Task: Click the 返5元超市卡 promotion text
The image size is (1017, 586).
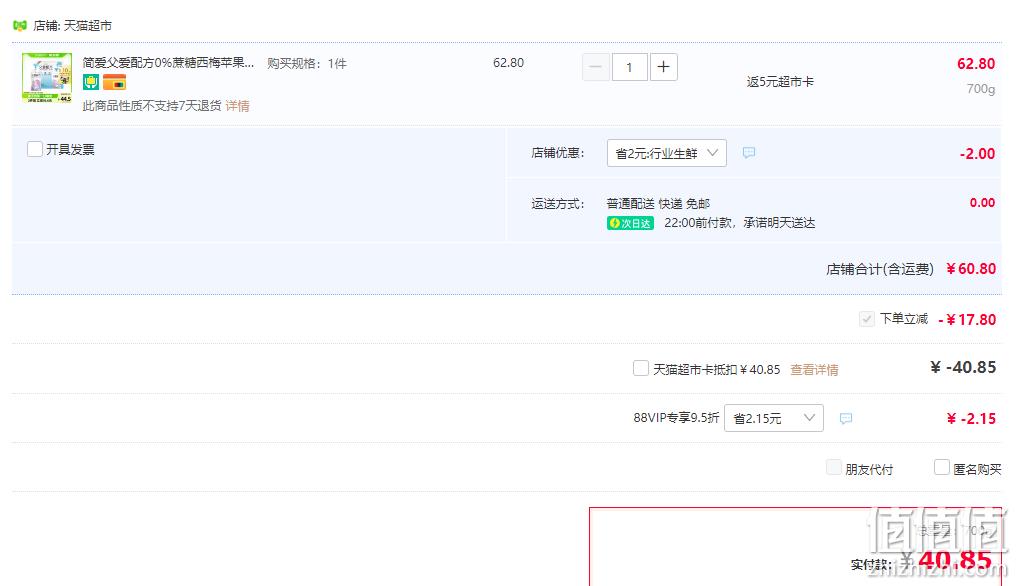Action: coord(780,82)
